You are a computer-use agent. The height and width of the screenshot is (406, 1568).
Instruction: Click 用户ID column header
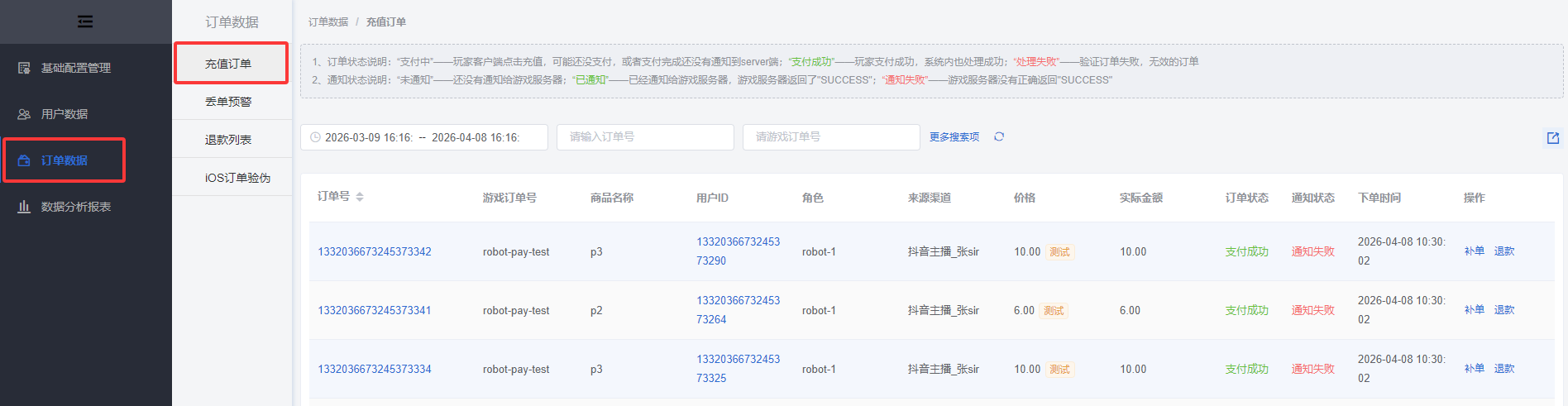tap(712, 198)
